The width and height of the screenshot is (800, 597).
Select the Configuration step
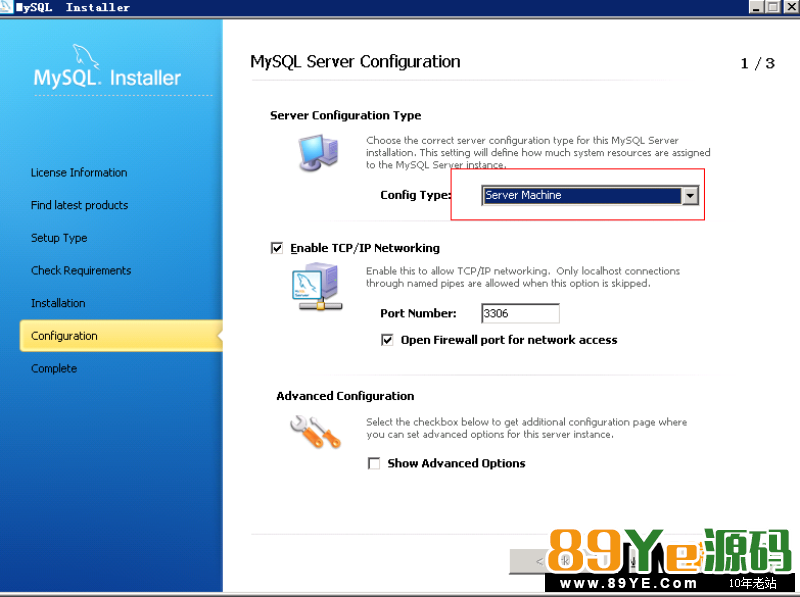click(x=121, y=336)
